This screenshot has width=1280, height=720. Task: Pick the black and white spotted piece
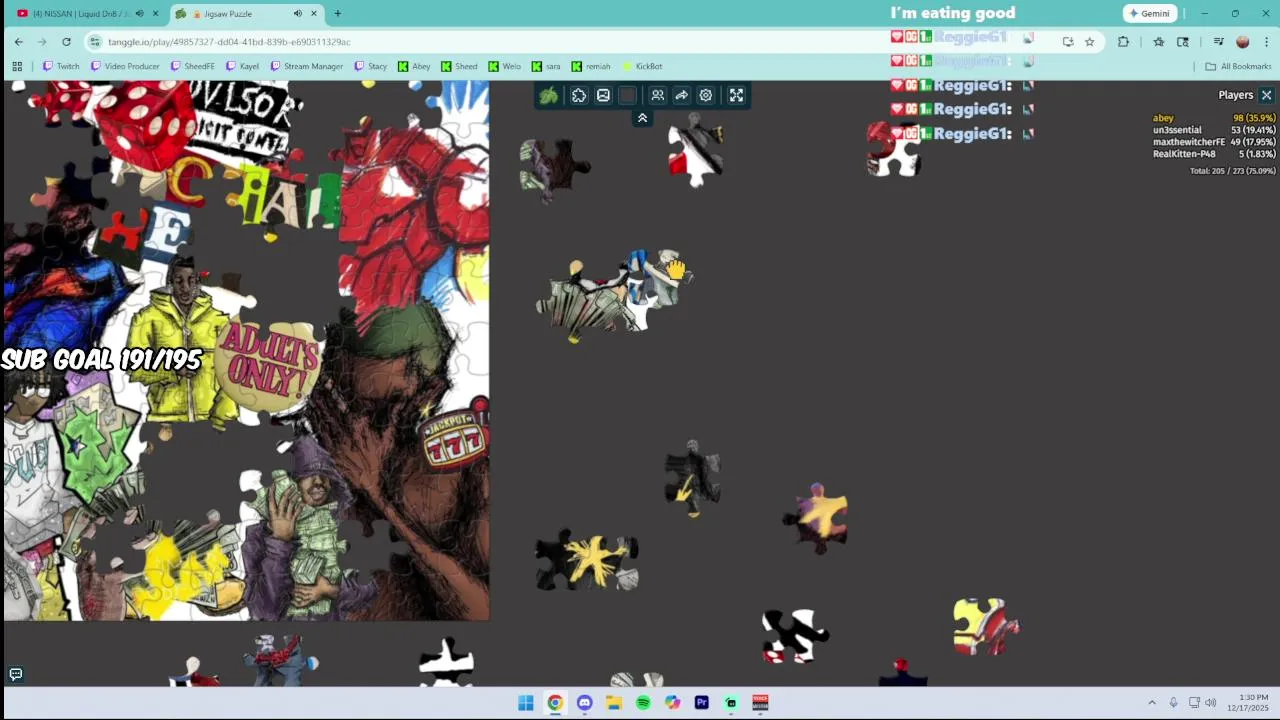[794, 636]
